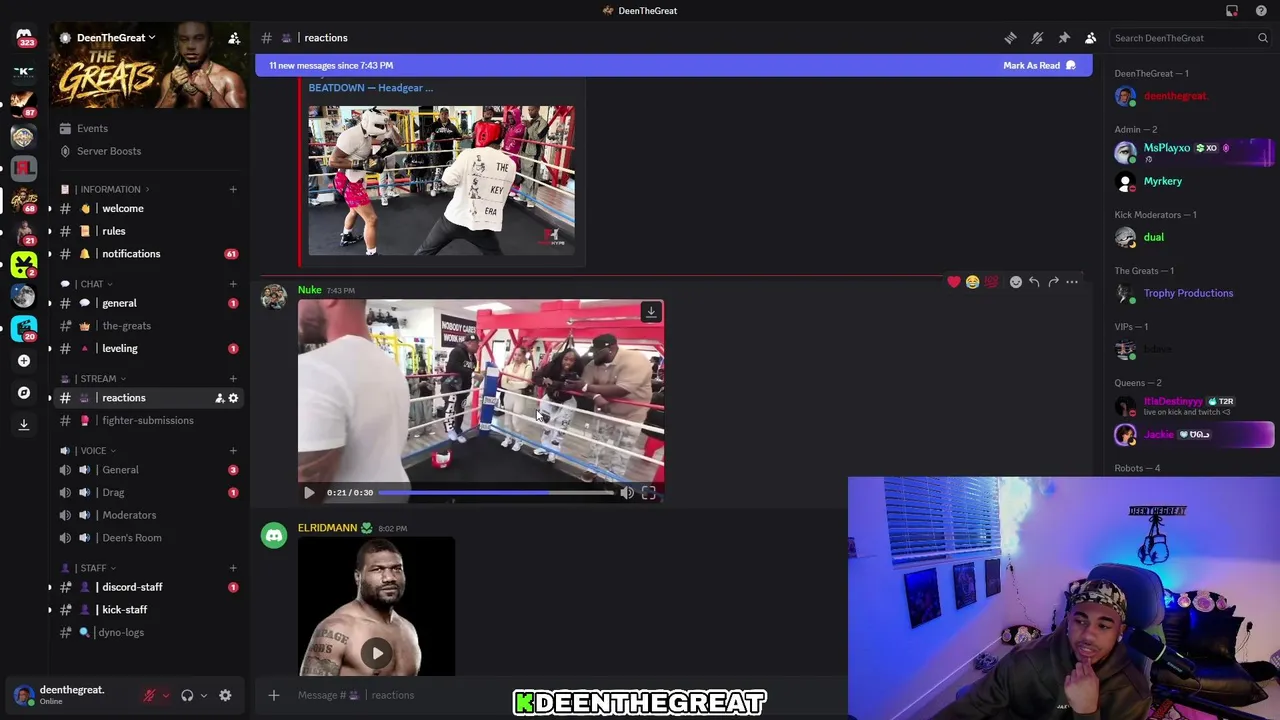Create channel in VOICE category
This screenshot has height=720, width=1280.
tap(233, 451)
